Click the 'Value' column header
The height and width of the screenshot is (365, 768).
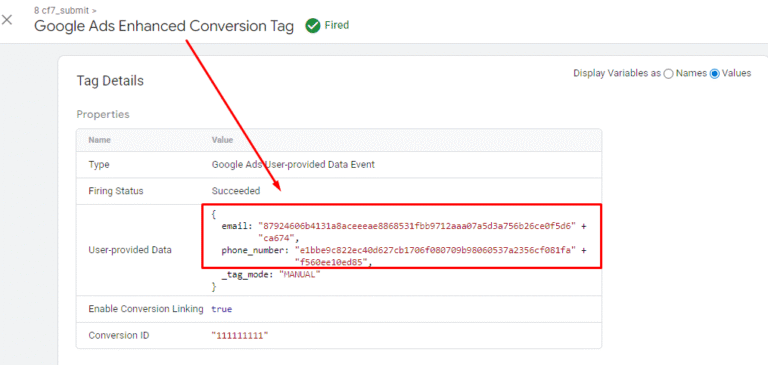tap(222, 140)
